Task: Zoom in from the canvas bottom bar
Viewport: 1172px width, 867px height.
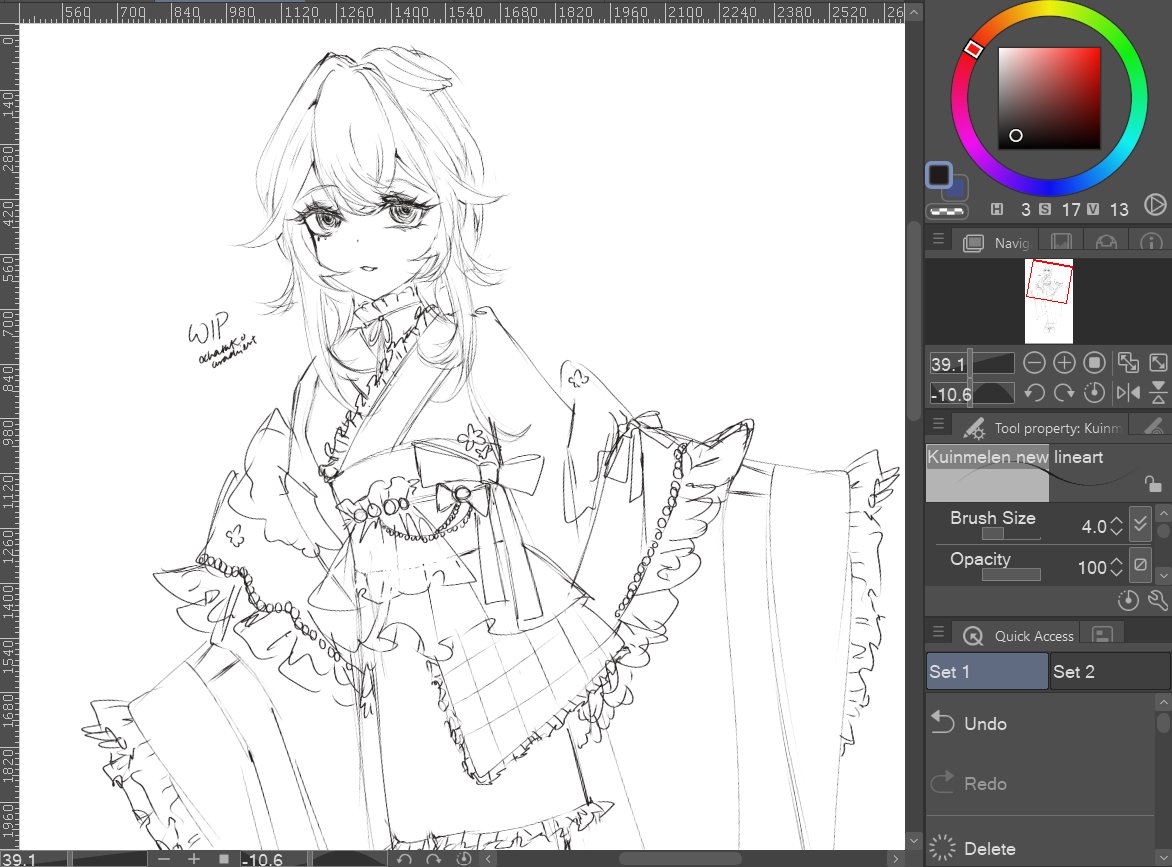Action: tap(194, 859)
